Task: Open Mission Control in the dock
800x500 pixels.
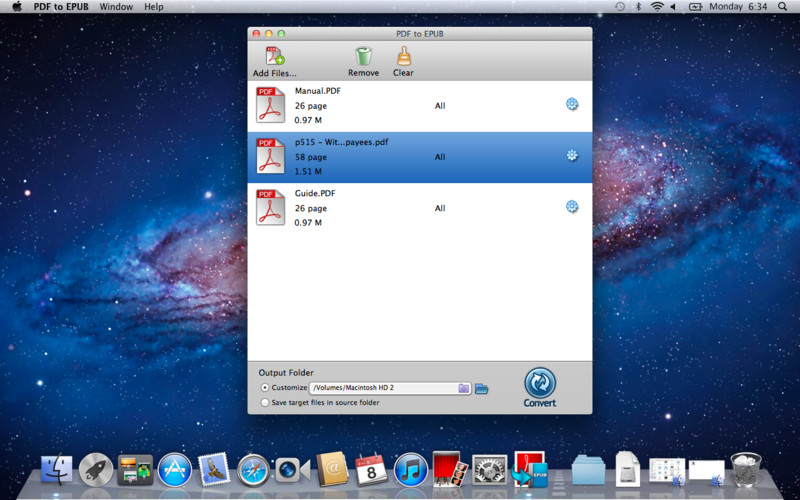Action: point(135,469)
